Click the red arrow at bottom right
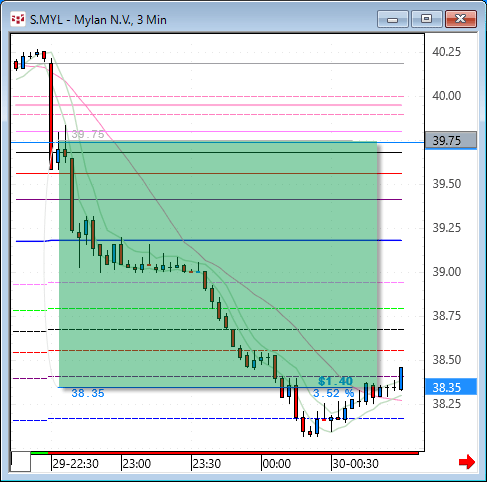 467,462
